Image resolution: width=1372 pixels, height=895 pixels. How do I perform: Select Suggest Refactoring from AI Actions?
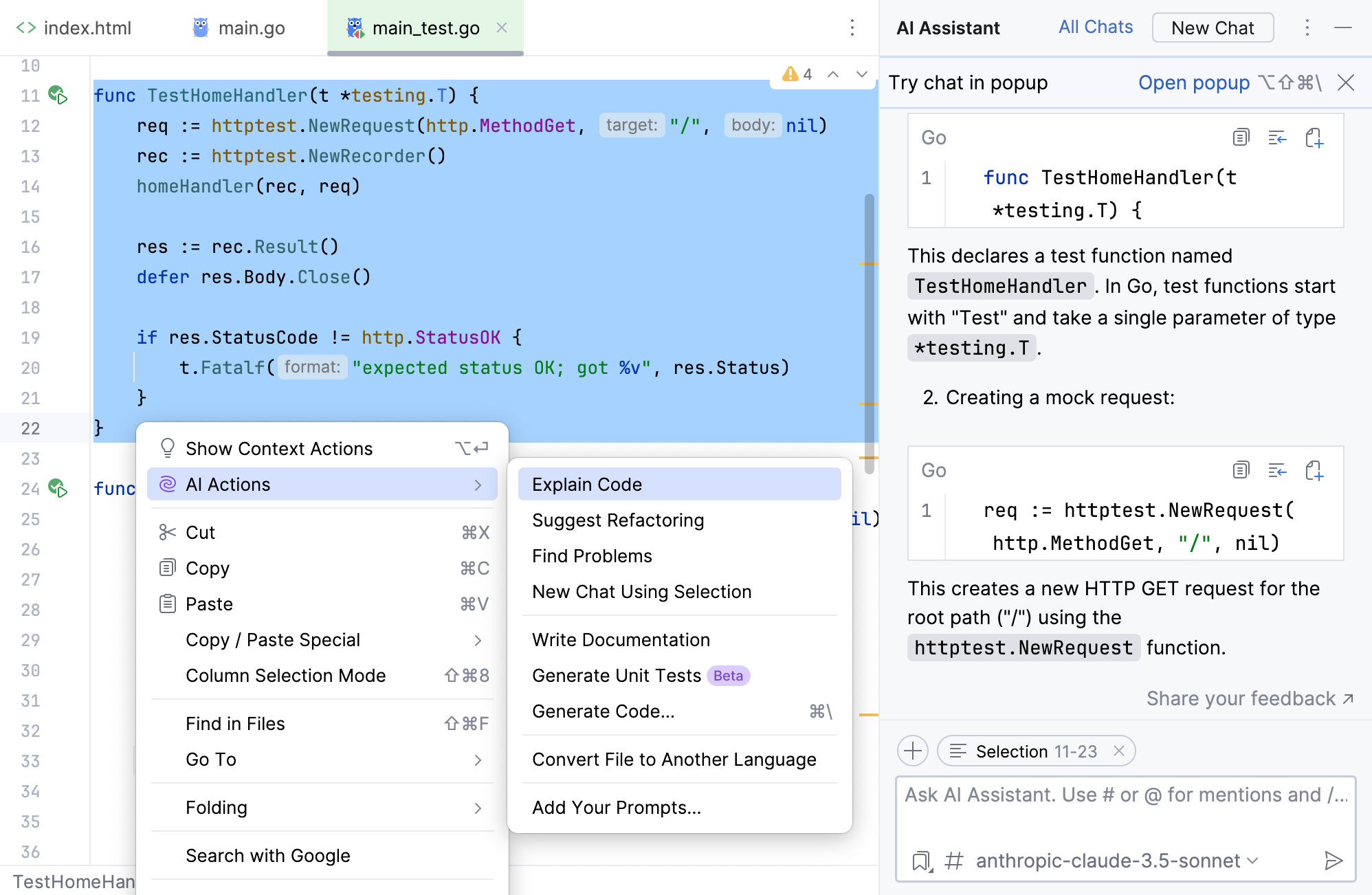click(617, 520)
